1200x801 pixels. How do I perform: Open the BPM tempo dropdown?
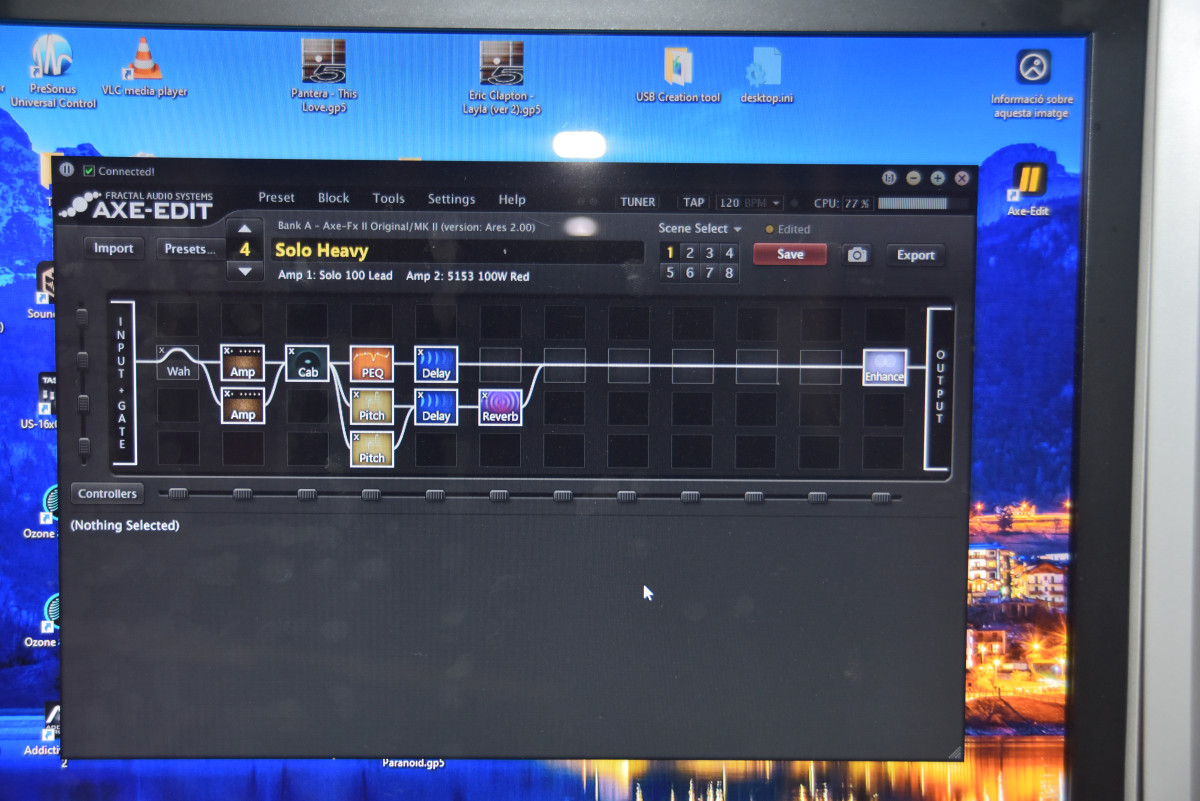coord(776,203)
